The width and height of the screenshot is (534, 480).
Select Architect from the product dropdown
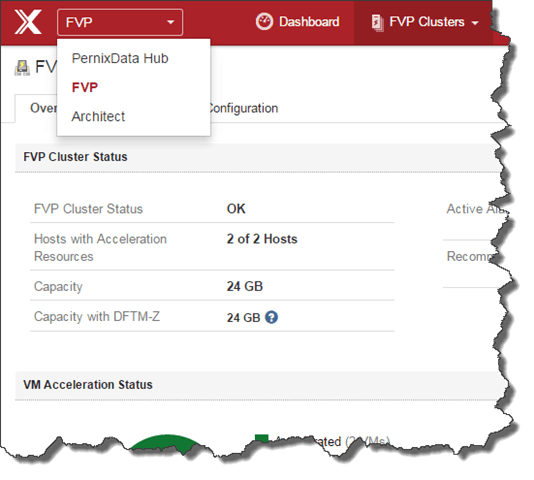click(x=98, y=117)
